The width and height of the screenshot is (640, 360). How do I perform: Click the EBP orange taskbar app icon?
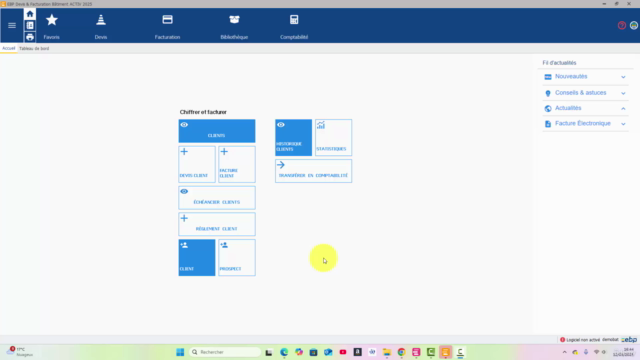tap(445, 352)
